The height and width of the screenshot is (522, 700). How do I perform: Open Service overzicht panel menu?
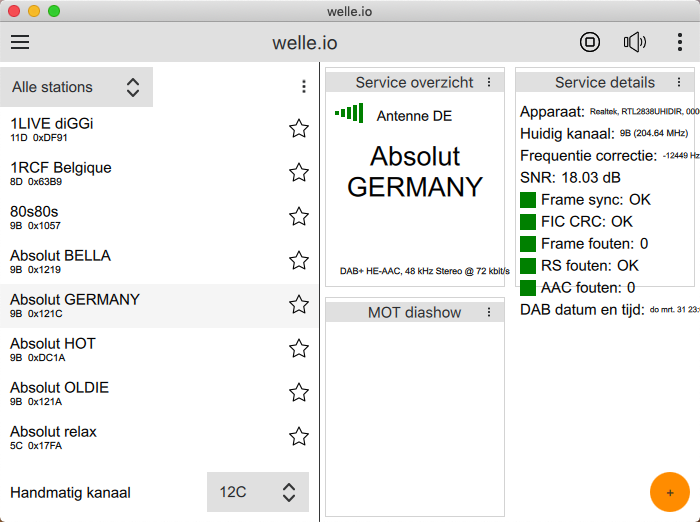[x=489, y=83]
